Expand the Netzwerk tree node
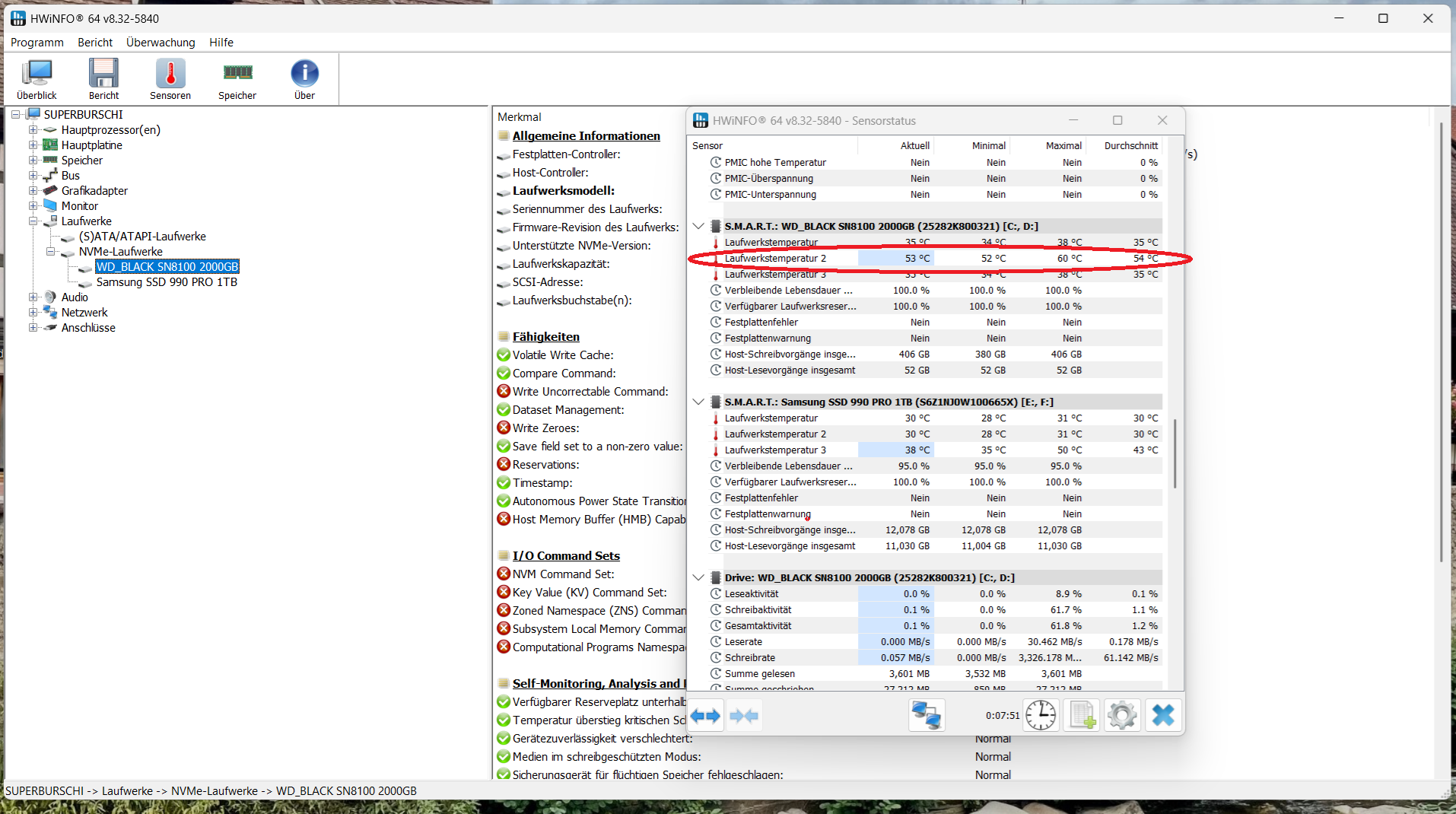 (33, 313)
